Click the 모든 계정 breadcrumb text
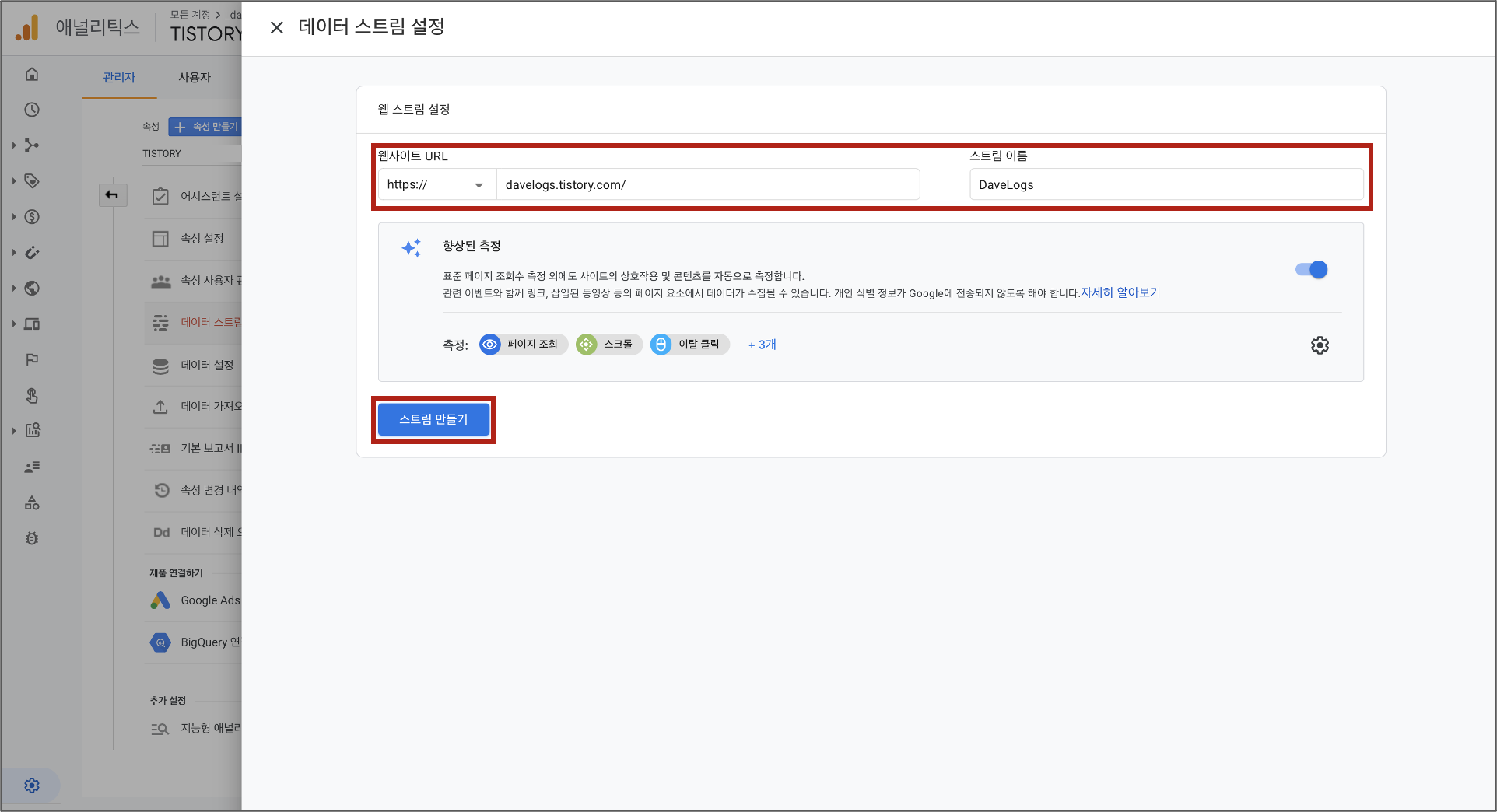Viewport: 1497px width, 812px height. click(190, 14)
